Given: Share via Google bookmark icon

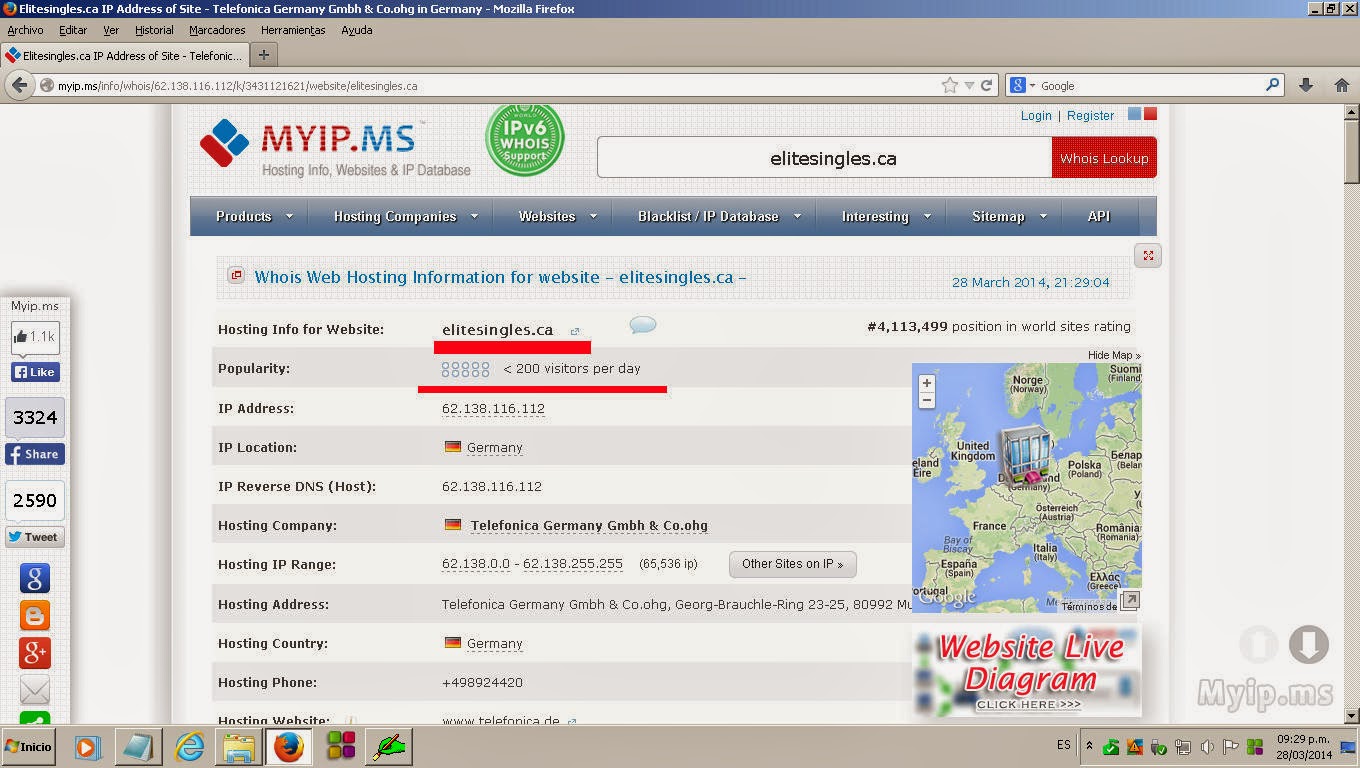Looking at the screenshot, I should 35,578.
